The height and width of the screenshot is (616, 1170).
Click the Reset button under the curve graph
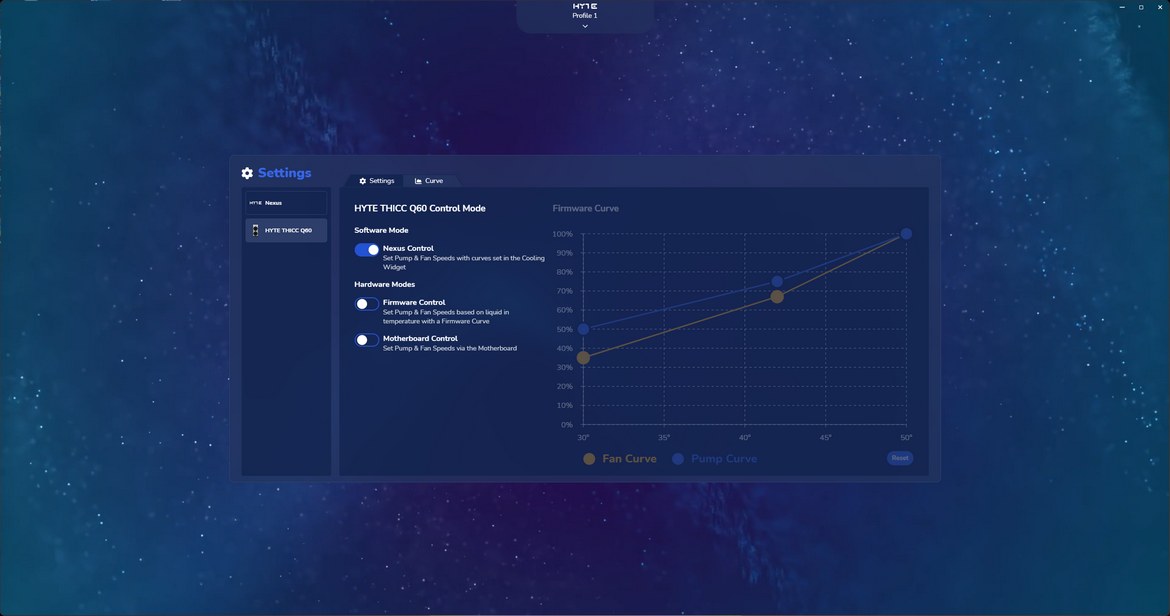(x=900, y=458)
